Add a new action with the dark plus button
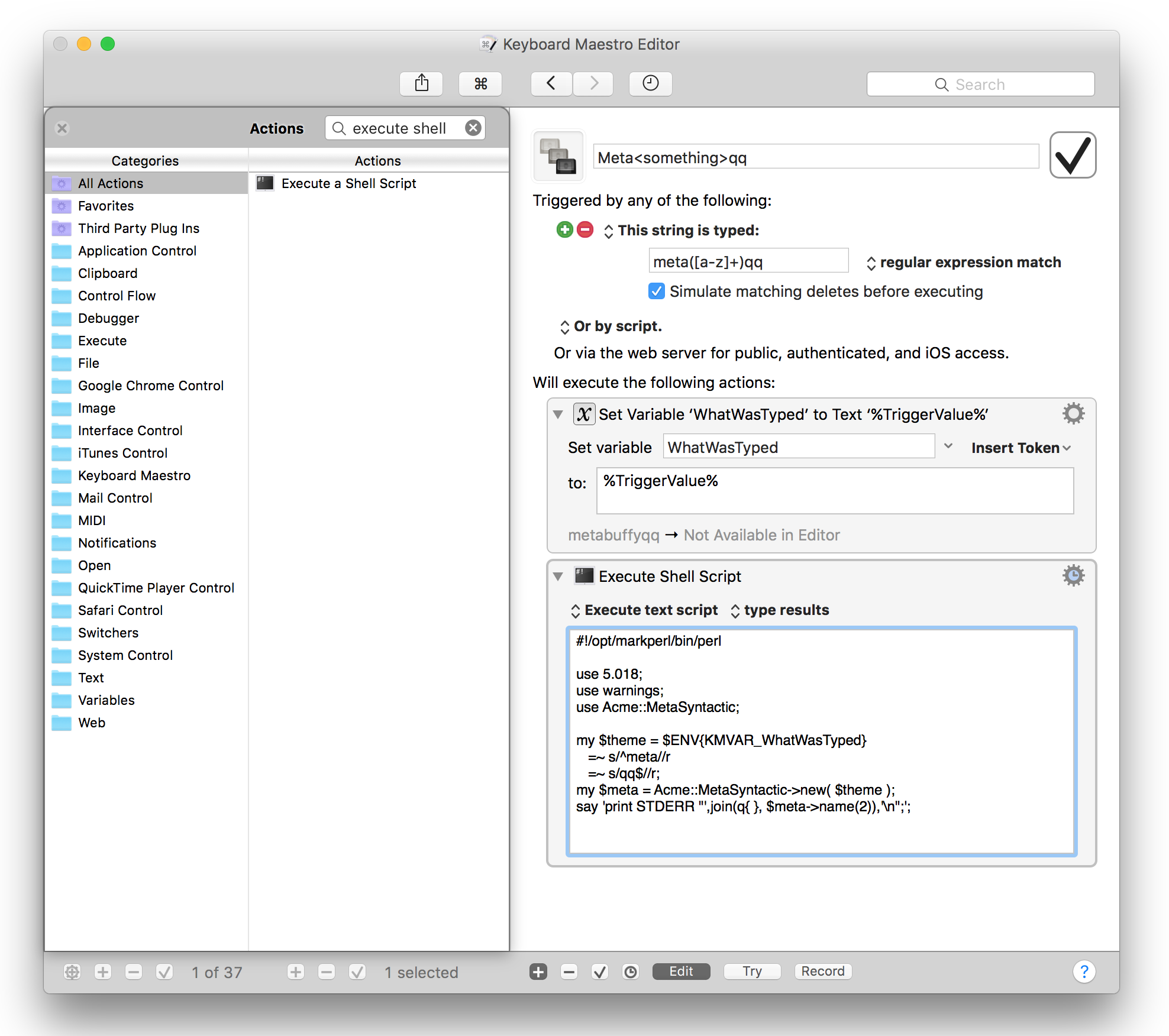This screenshot has height=1036, width=1169. point(538,972)
